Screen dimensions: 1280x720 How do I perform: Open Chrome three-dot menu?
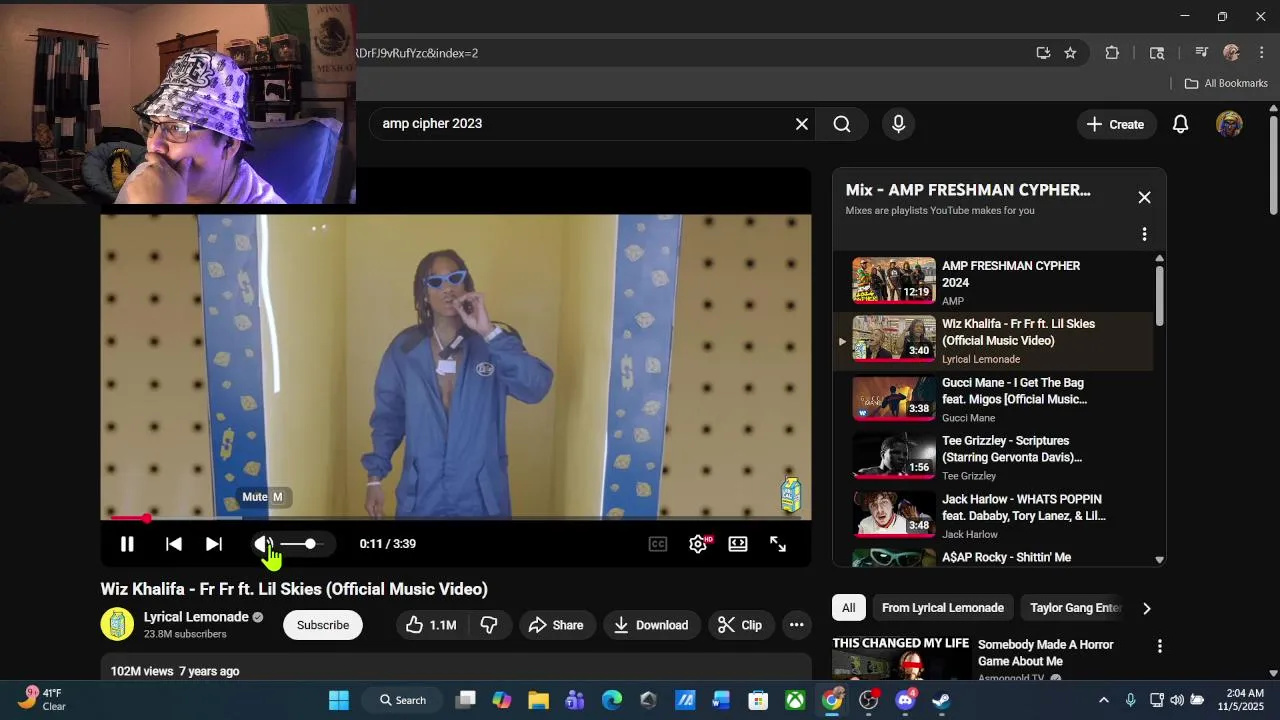pyautogui.click(x=1260, y=53)
